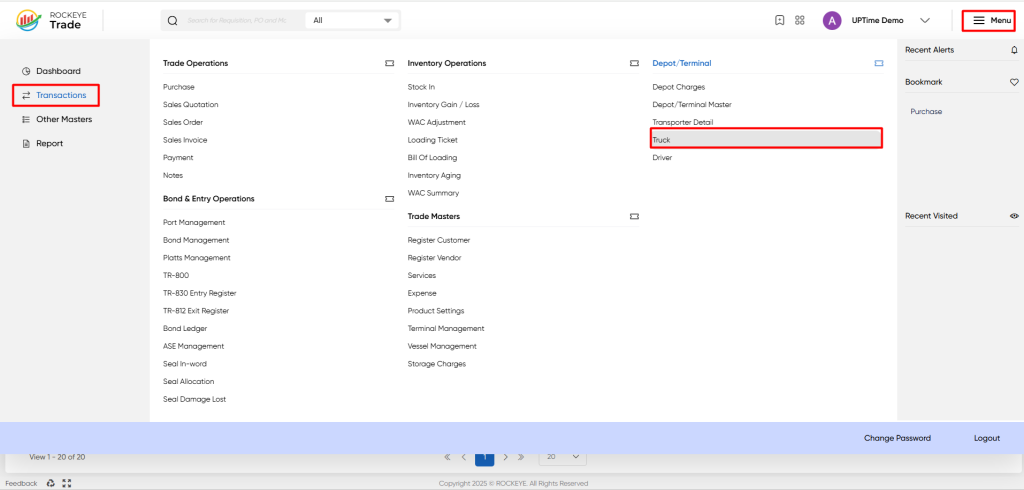Open Seal In-word
This screenshot has height=490, width=1024.
pyautogui.click(x=185, y=364)
